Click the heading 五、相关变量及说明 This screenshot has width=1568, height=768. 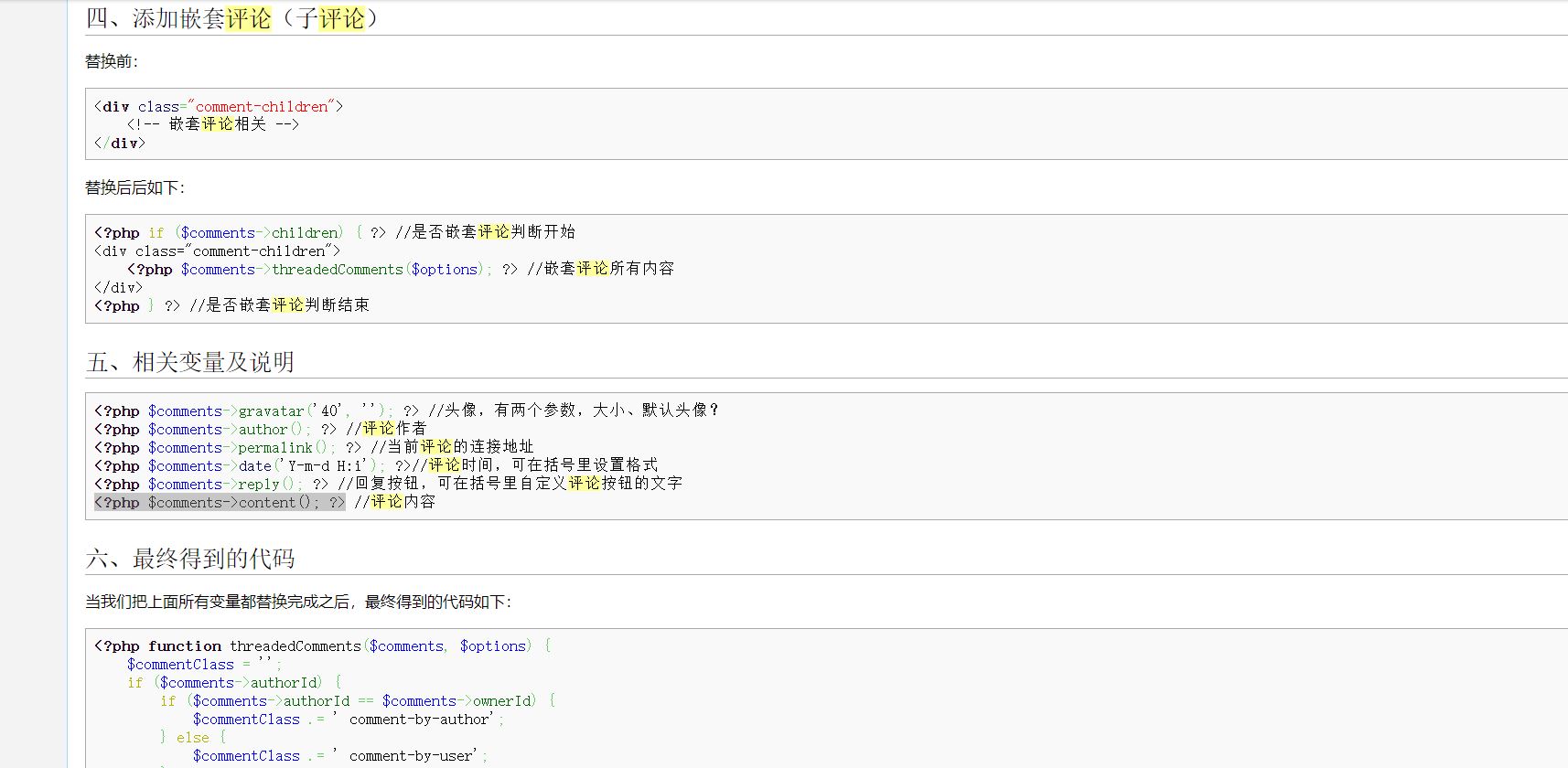pos(190,362)
